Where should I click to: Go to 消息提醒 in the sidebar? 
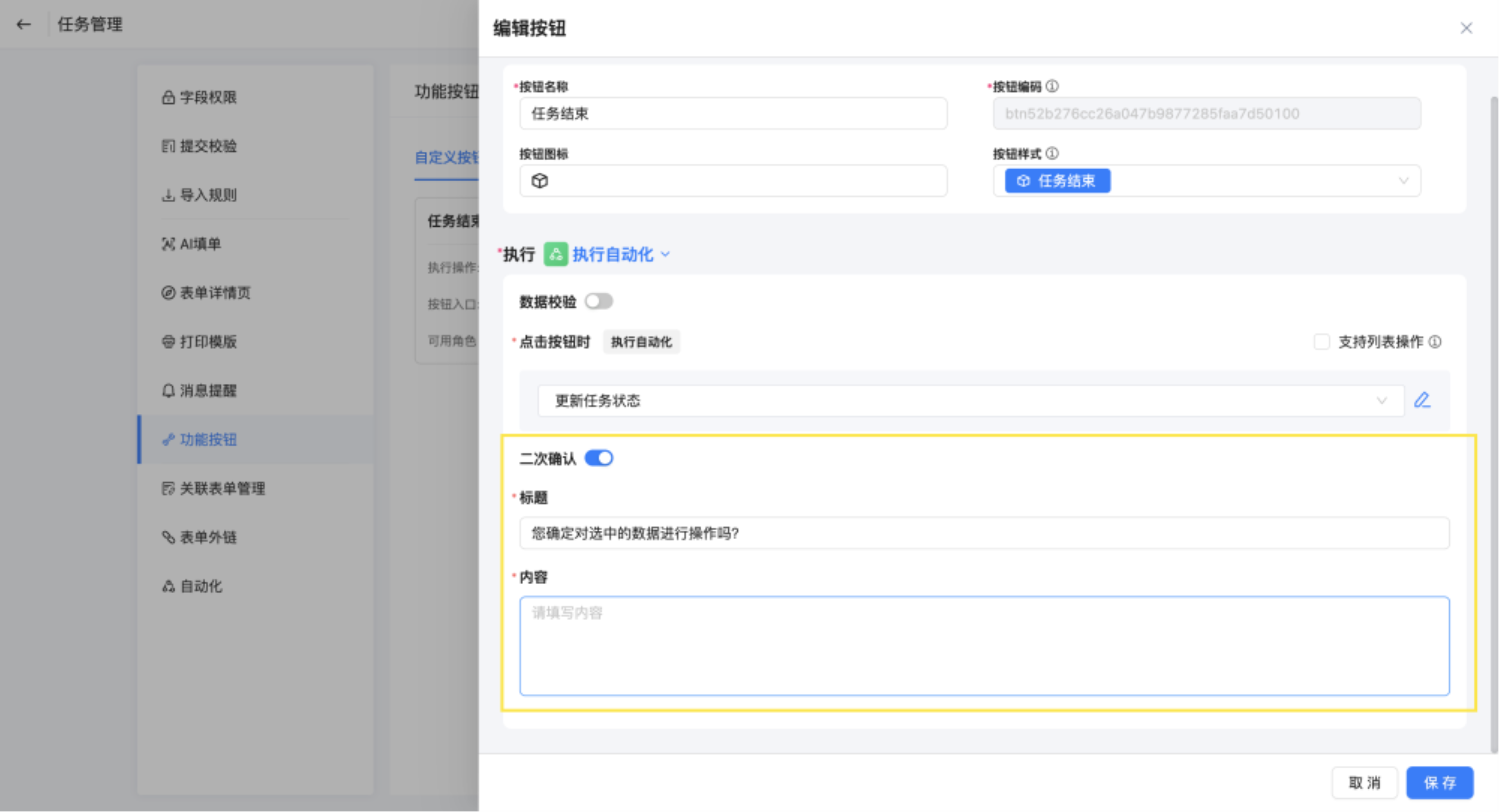point(208,391)
